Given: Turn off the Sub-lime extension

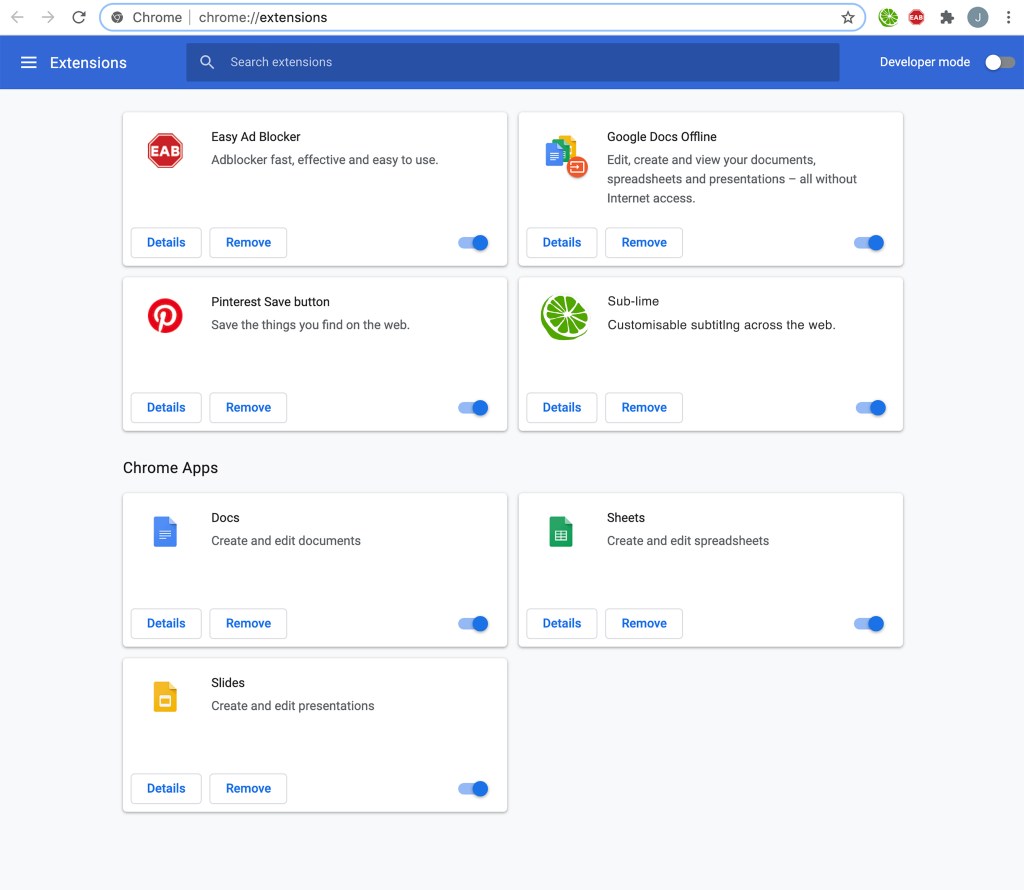Looking at the screenshot, I should 870,408.
